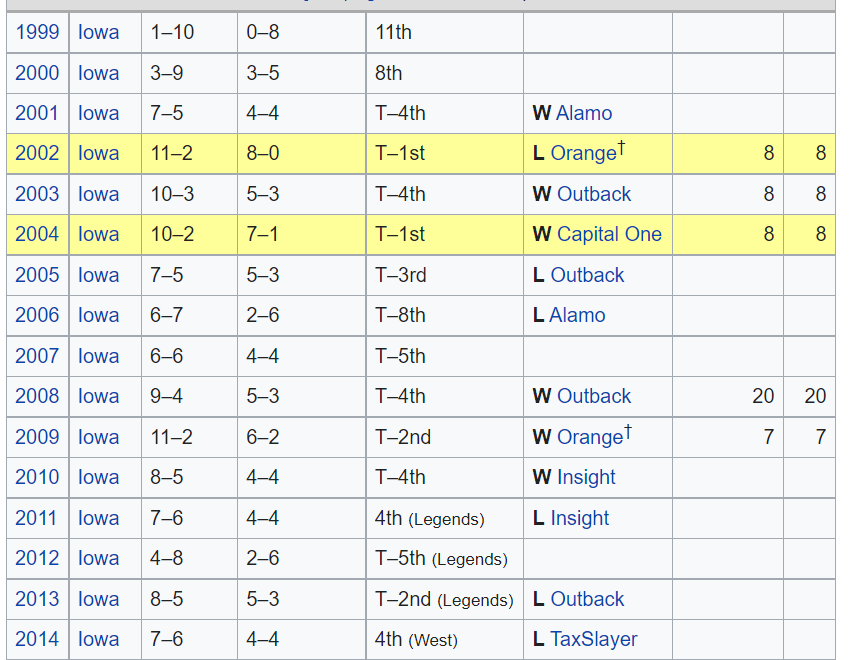Click the 2012 year link
This screenshot has height=660, width=853.
point(37,558)
